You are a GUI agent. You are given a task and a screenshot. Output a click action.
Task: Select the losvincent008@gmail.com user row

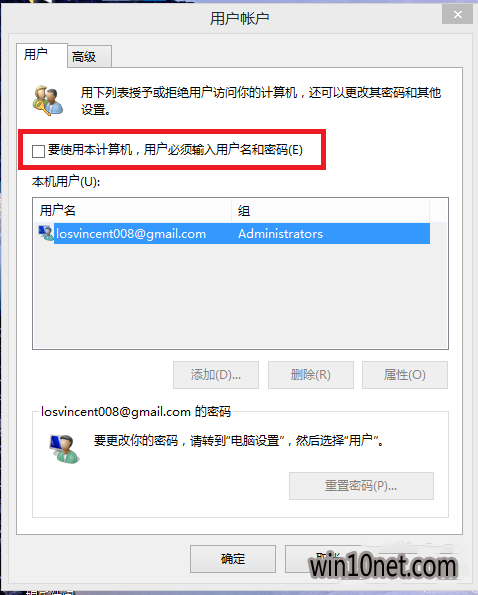click(x=232, y=233)
